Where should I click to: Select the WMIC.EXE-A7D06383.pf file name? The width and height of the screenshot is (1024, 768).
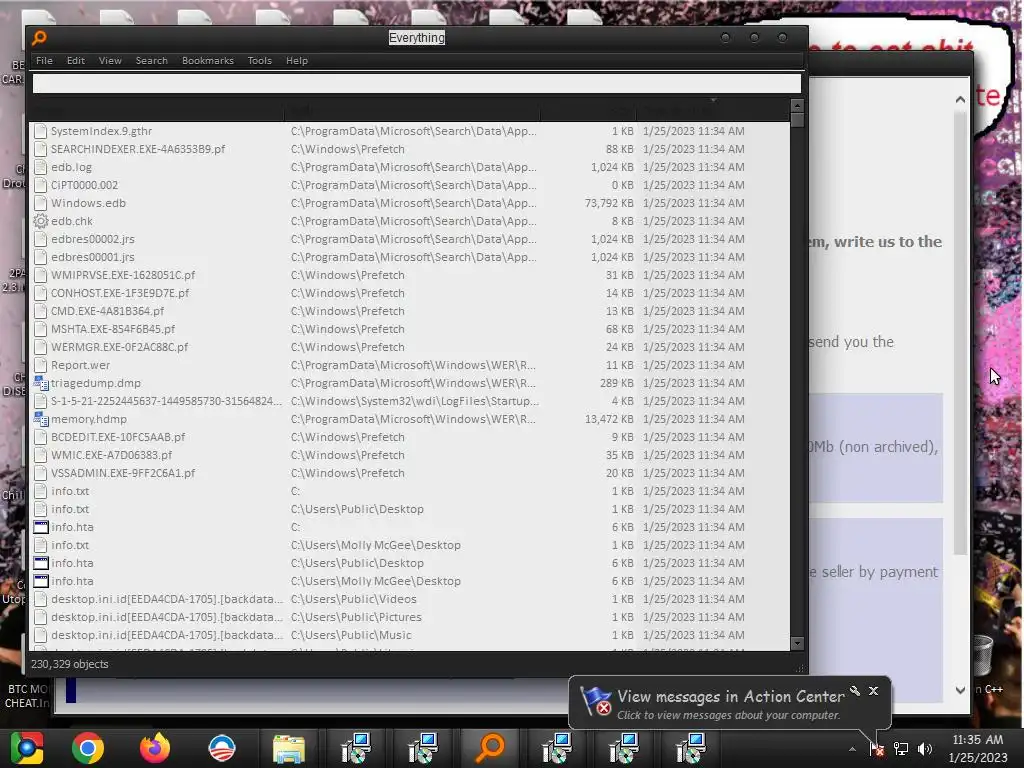click(112, 455)
